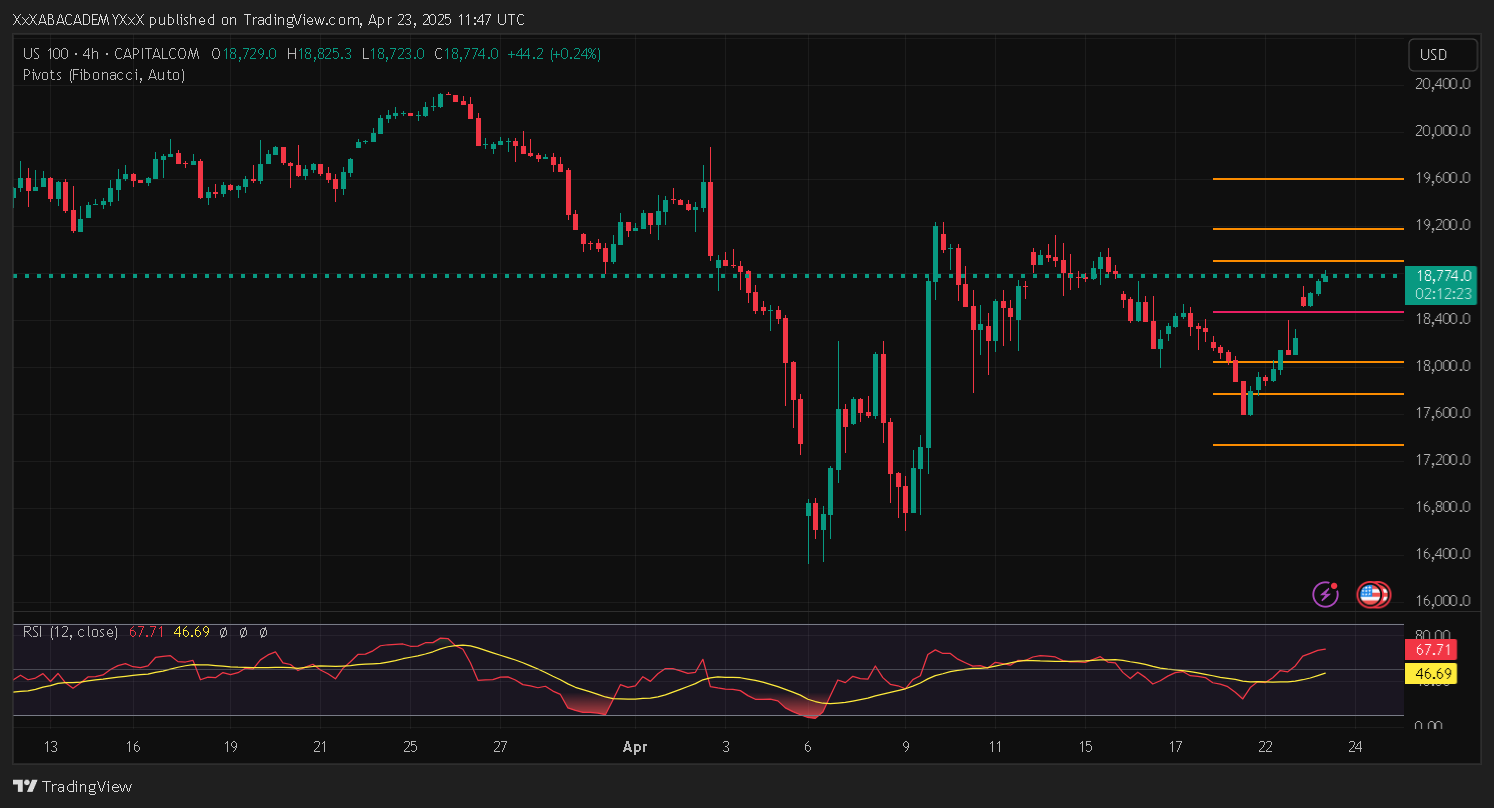
Task: Click the 16,000.0 price axis label
Action: tap(1442, 601)
